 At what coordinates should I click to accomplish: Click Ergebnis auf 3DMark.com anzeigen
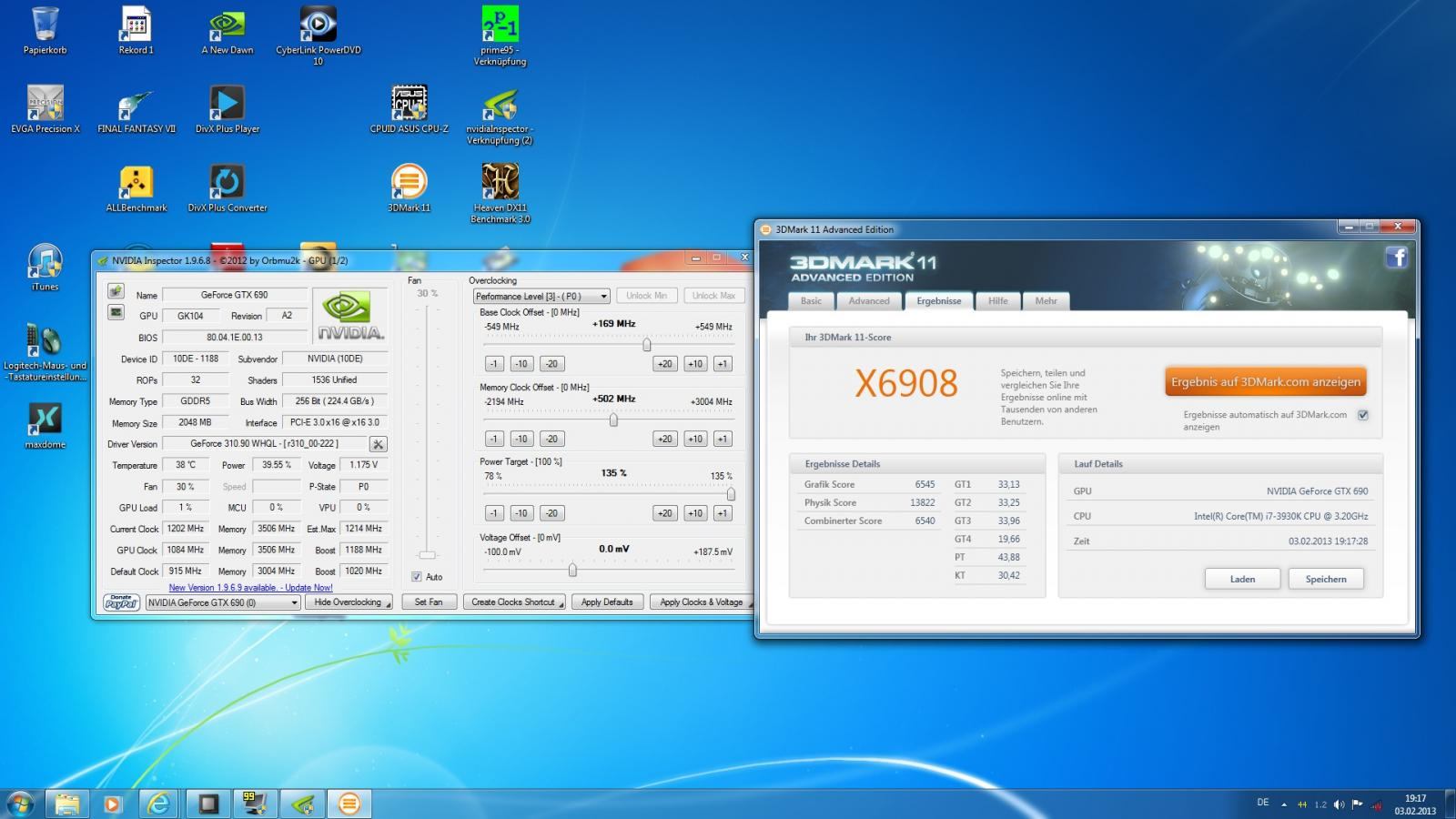[1266, 382]
